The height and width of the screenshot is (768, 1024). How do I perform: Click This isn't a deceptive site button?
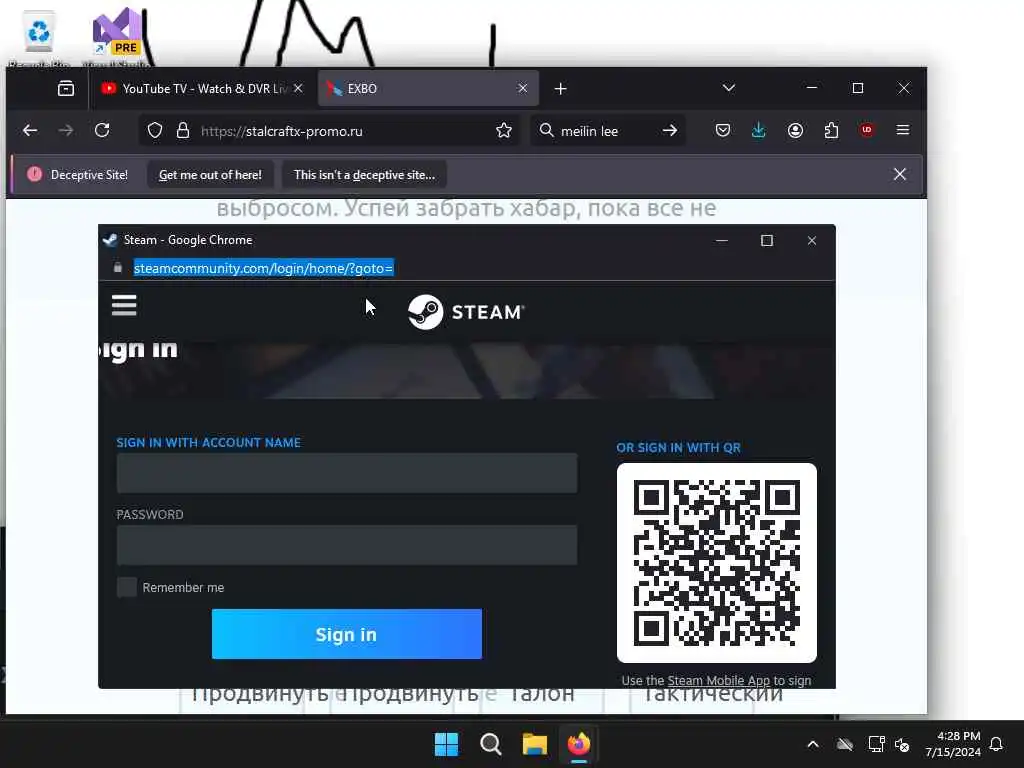tap(364, 175)
